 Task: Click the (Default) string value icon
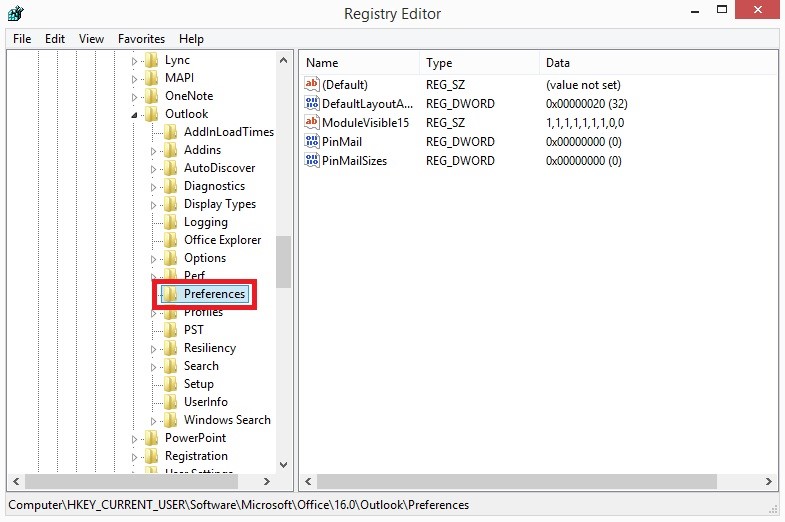point(312,84)
